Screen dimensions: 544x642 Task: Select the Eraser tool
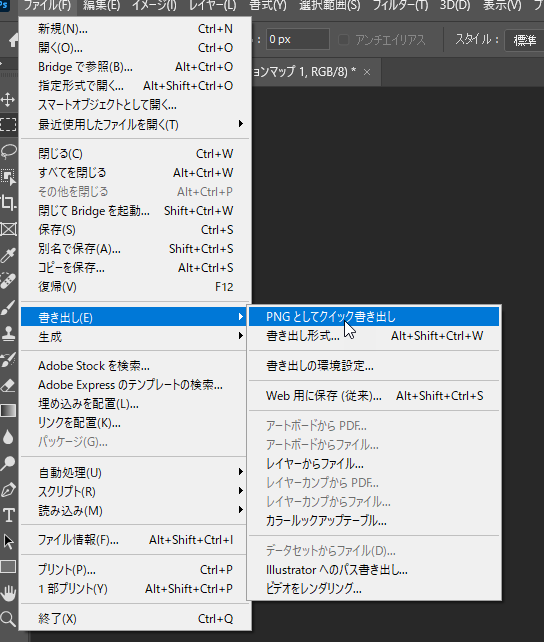[8, 385]
